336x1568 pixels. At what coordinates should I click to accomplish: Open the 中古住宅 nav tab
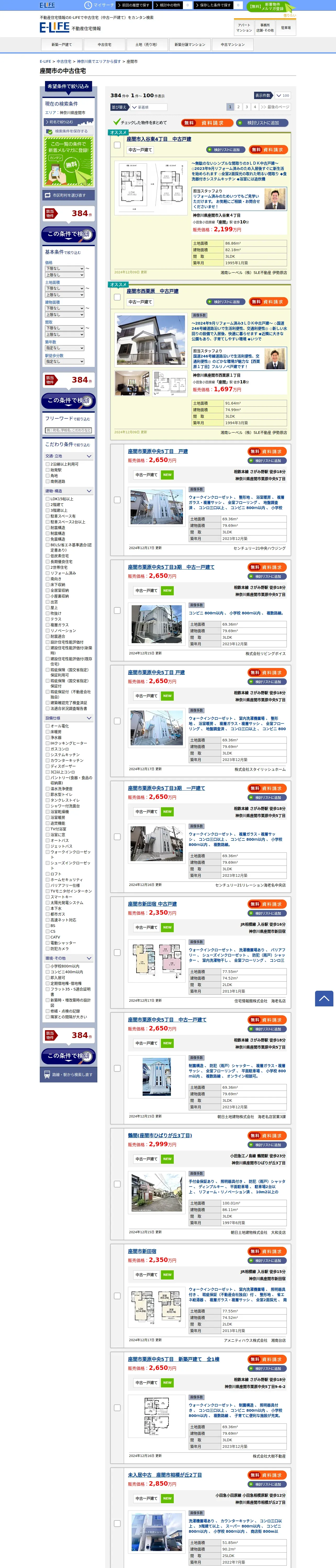[104, 44]
